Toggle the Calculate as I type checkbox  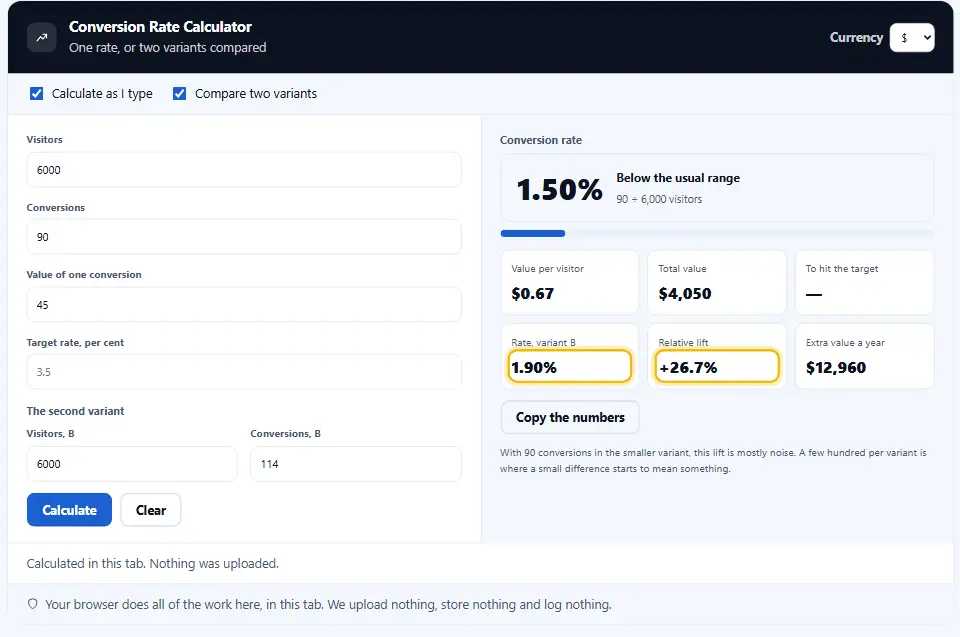pos(37,94)
